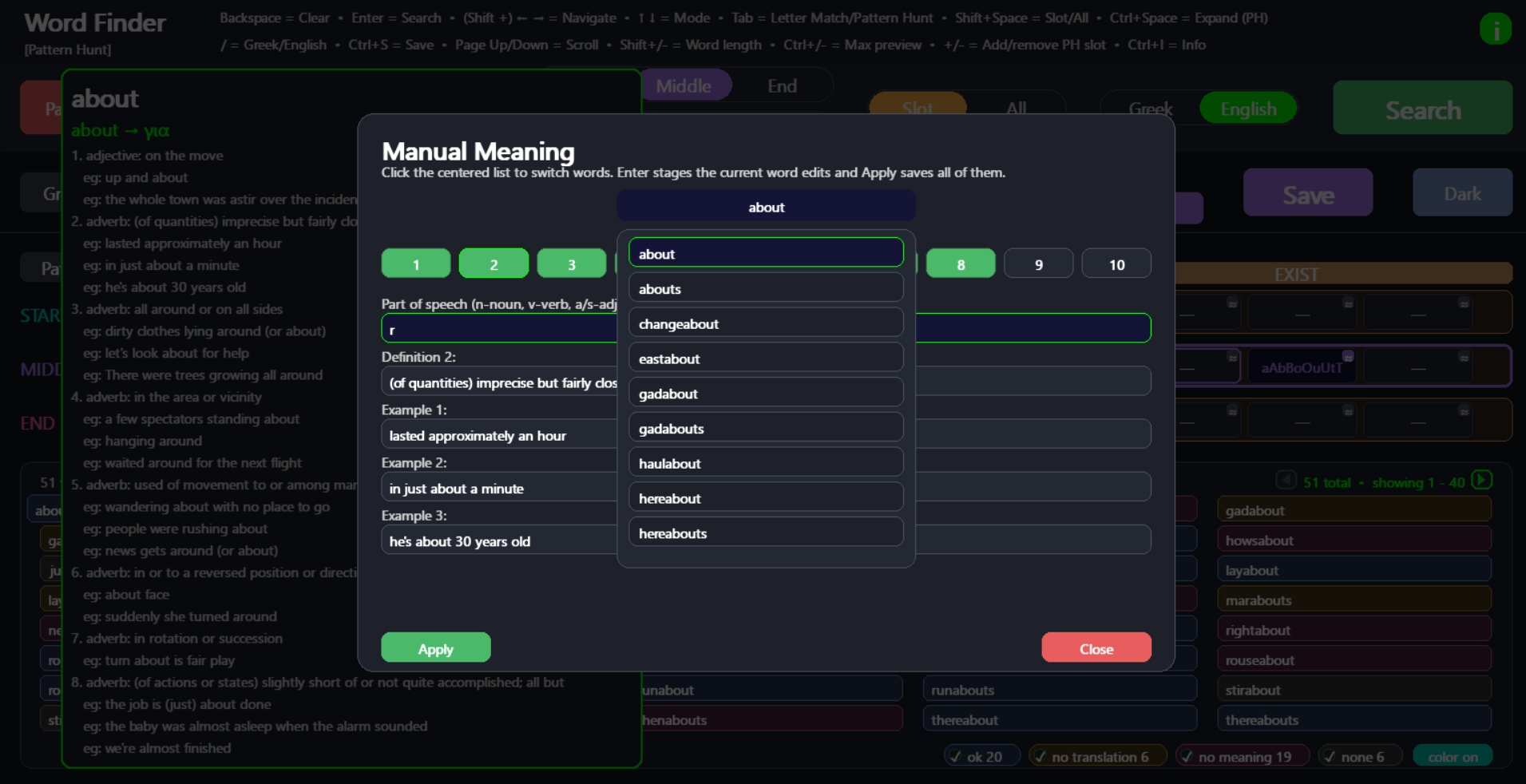1526x784 pixels.
Task: Toggle the 'ok 20' filter checkbox
Action: click(x=982, y=756)
